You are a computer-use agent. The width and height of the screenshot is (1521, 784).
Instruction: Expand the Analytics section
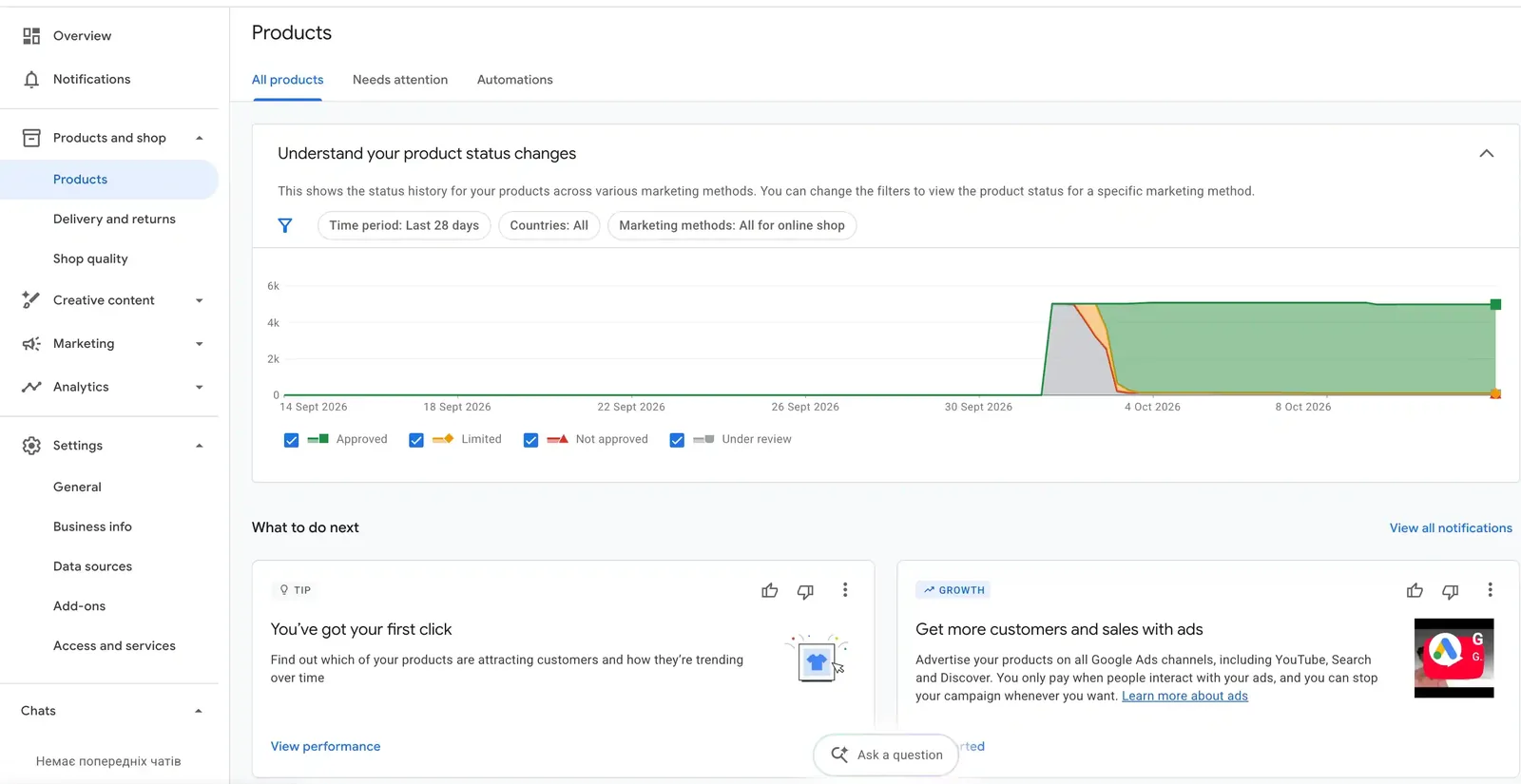coord(200,388)
